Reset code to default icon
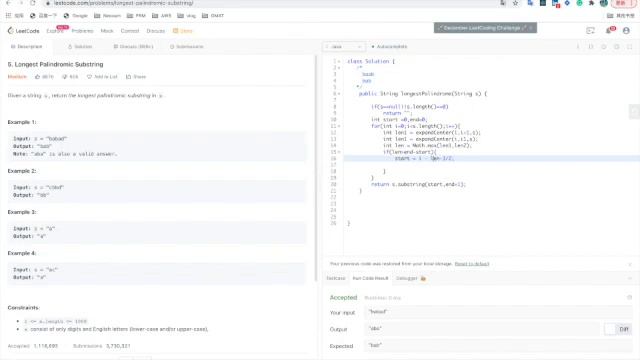This screenshot has height=360, width=640. [604, 47]
